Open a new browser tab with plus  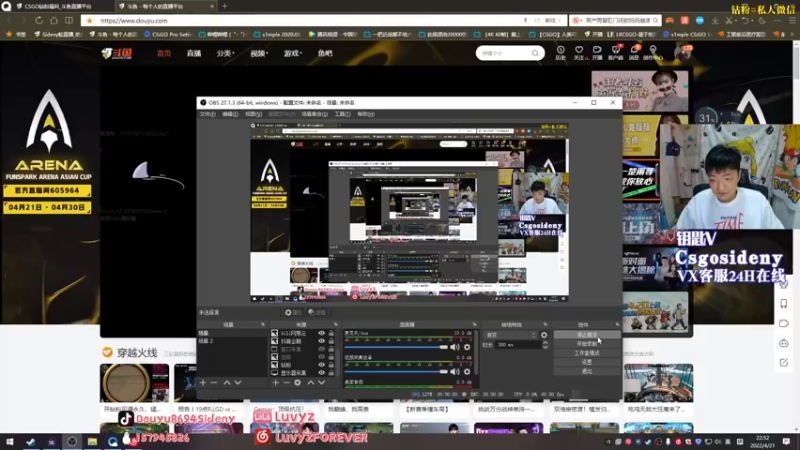224,6
